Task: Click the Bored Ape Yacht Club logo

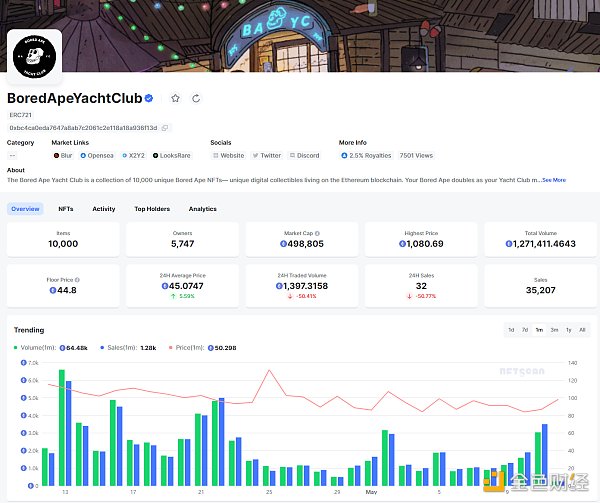Action: [x=35, y=57]
